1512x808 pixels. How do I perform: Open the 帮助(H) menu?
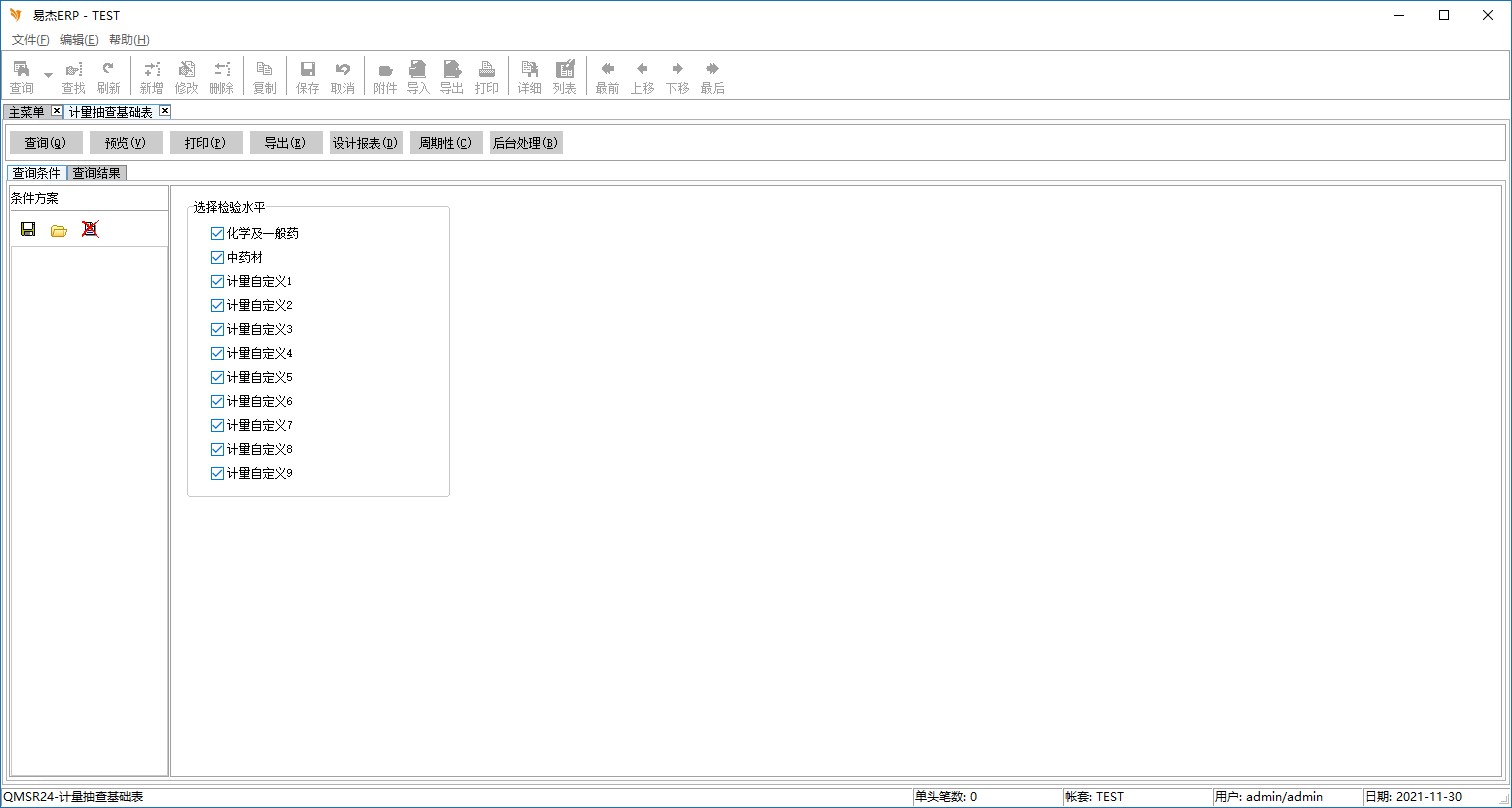click(x=129, y=40)
